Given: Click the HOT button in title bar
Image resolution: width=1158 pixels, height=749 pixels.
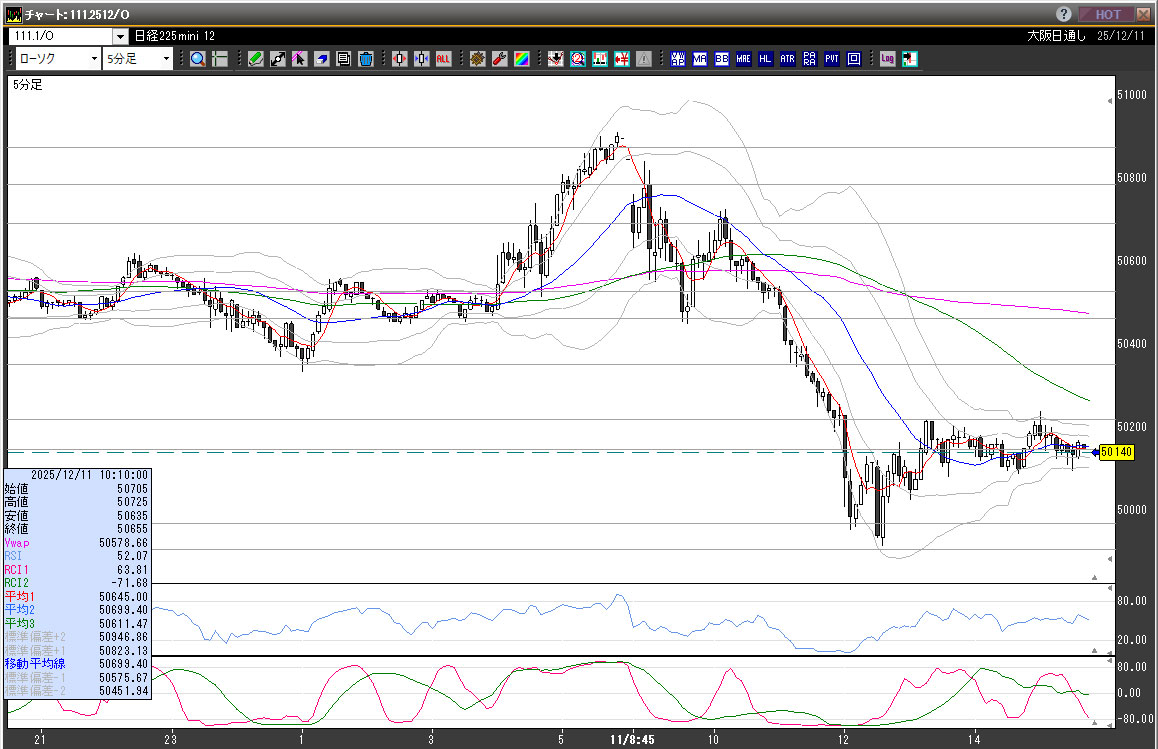Looking at the screenshot, I should pyautogui.click(x=1107, y=14).
